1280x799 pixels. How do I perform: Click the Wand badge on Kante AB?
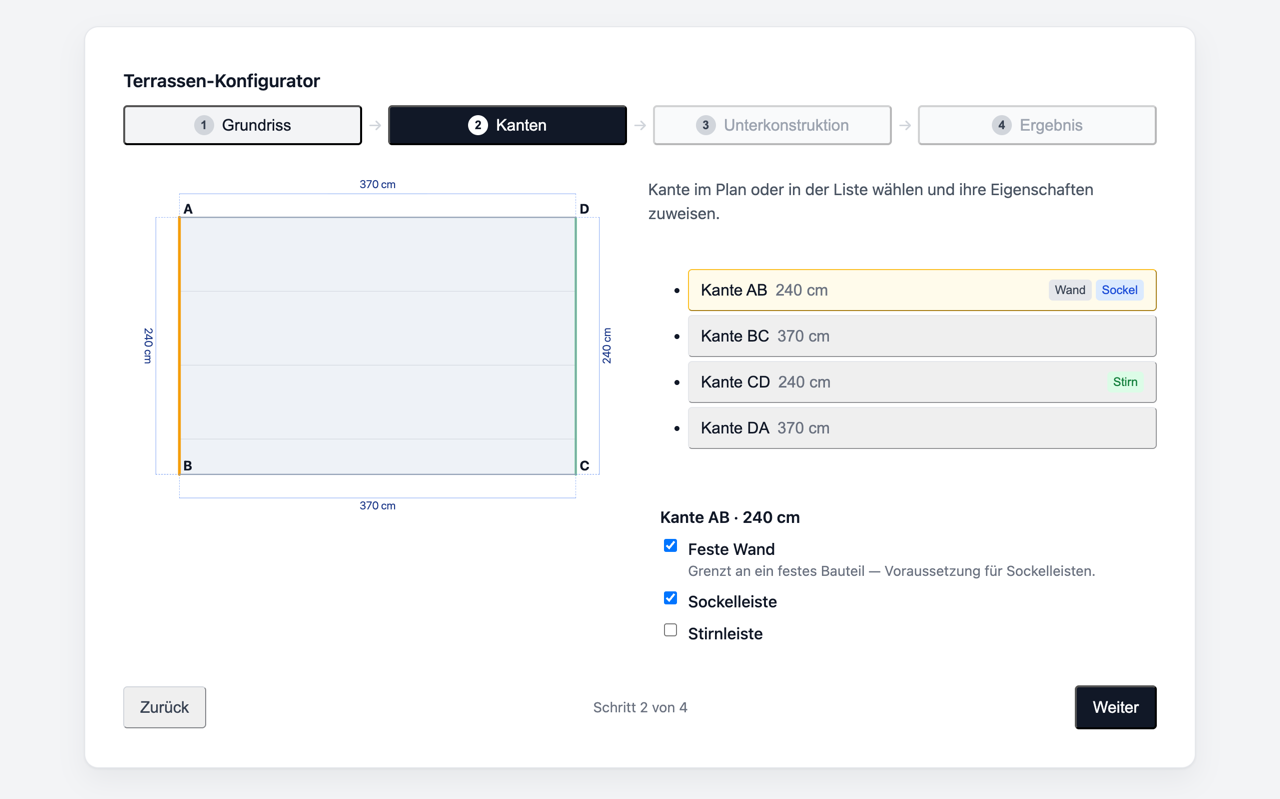point(1070,290)
